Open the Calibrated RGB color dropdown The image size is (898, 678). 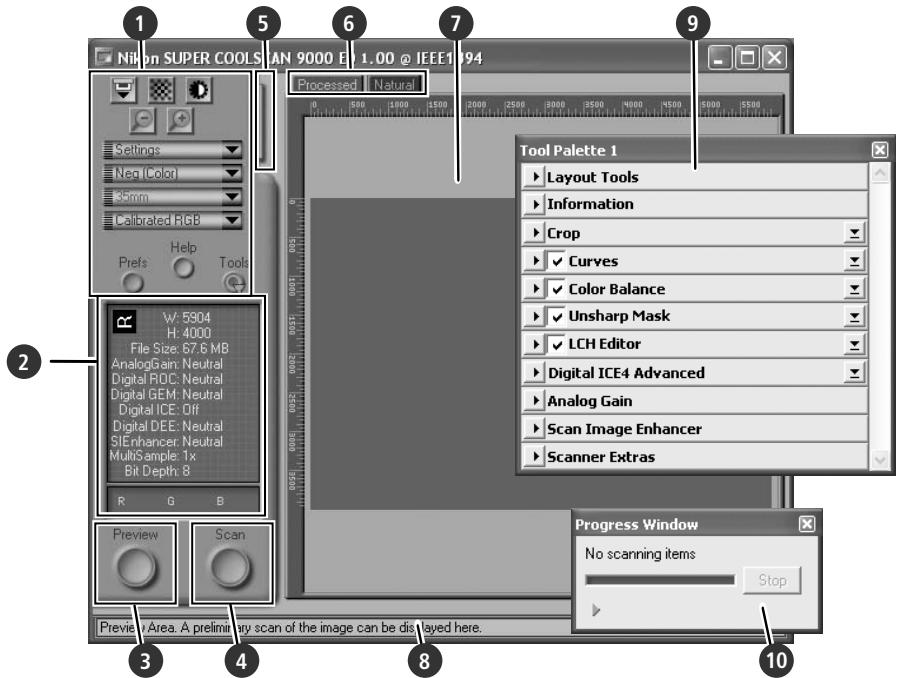(x=172, y=220)
